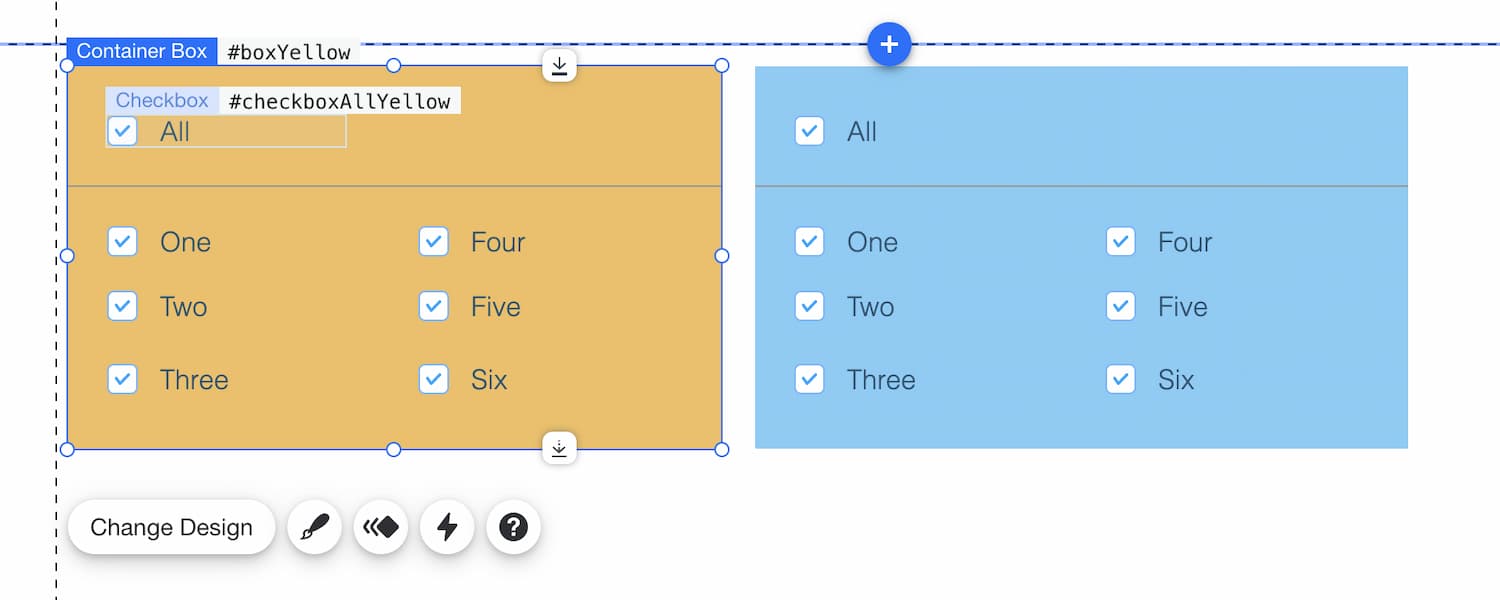Uncheck the Six checkbox in the blue box

pos(1120,380)
